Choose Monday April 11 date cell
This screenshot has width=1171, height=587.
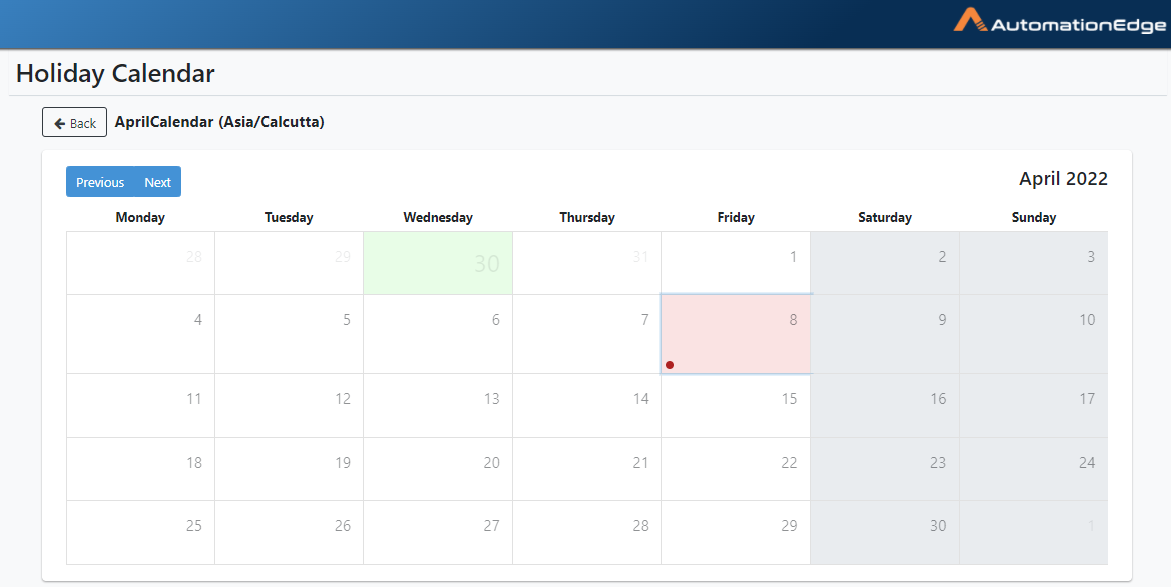coord(140,405)
